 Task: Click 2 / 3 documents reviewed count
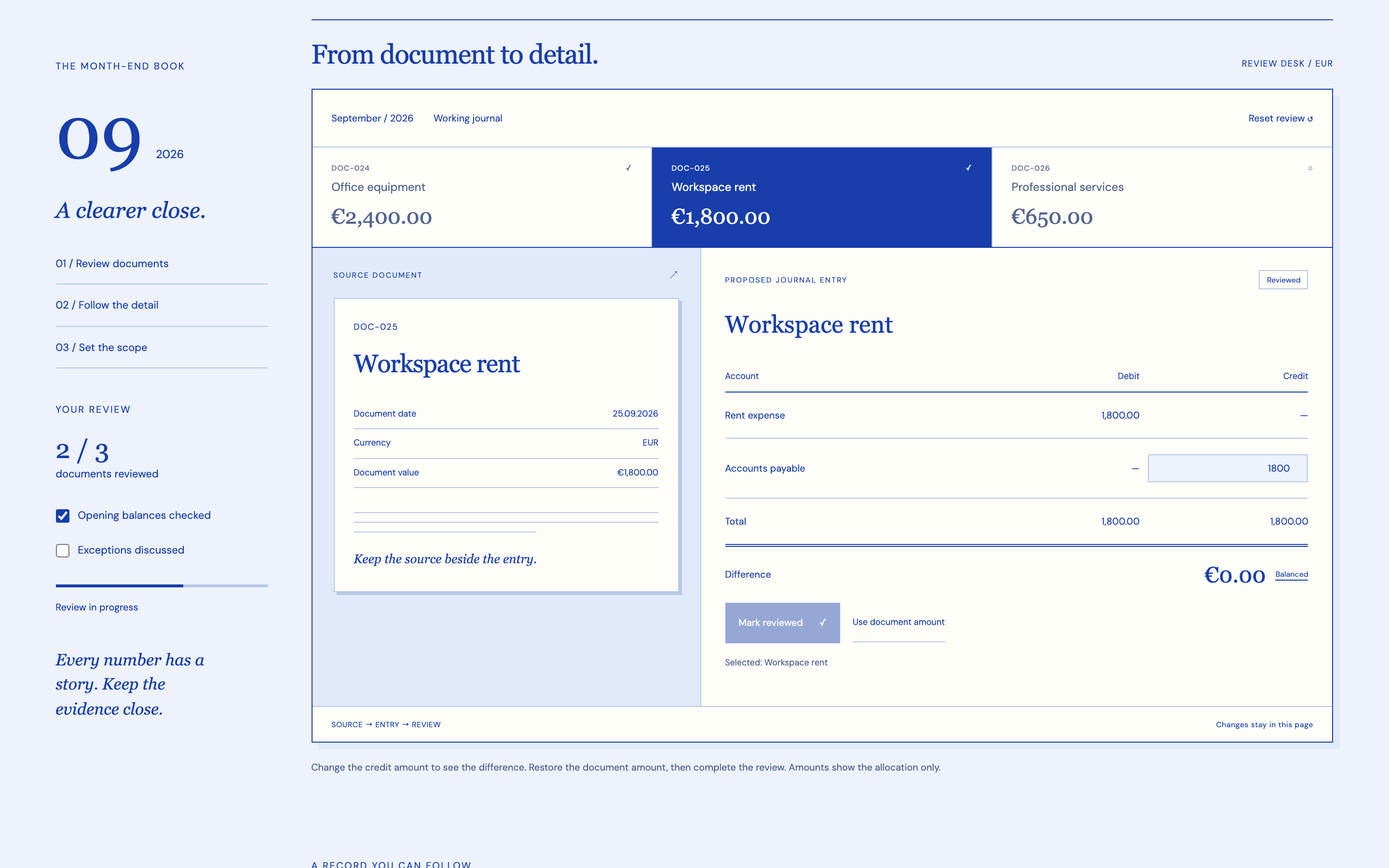[x=82, y=451]
